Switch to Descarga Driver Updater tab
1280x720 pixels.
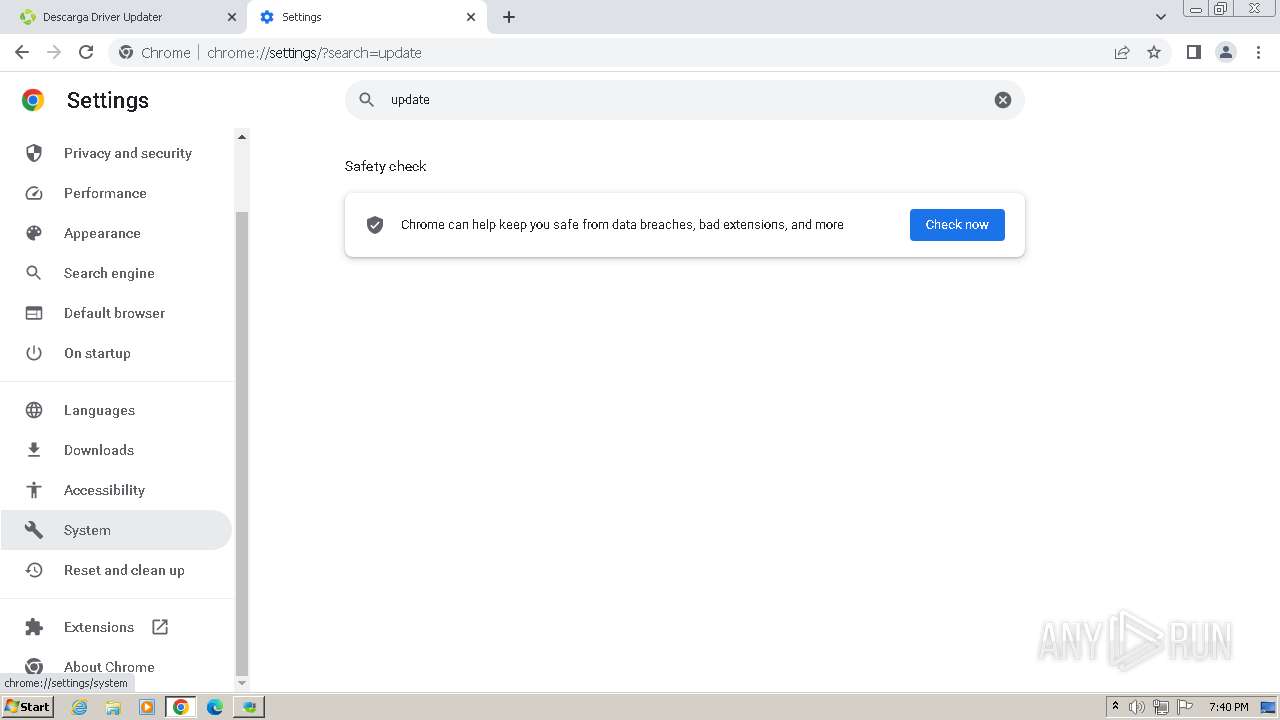pos(125,17)
